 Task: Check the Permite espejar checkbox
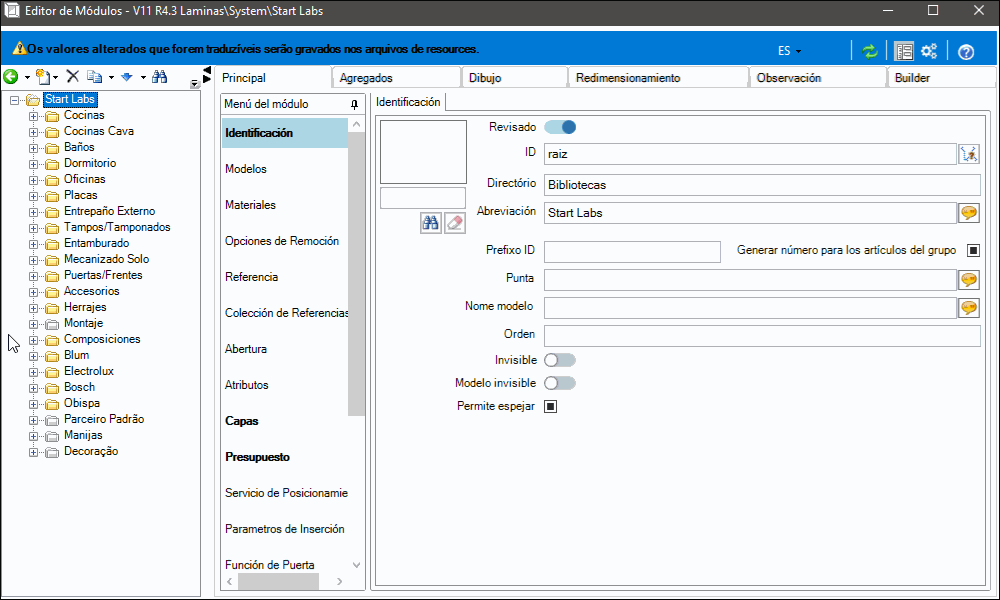pyautogui.click(x=550, y=406)
